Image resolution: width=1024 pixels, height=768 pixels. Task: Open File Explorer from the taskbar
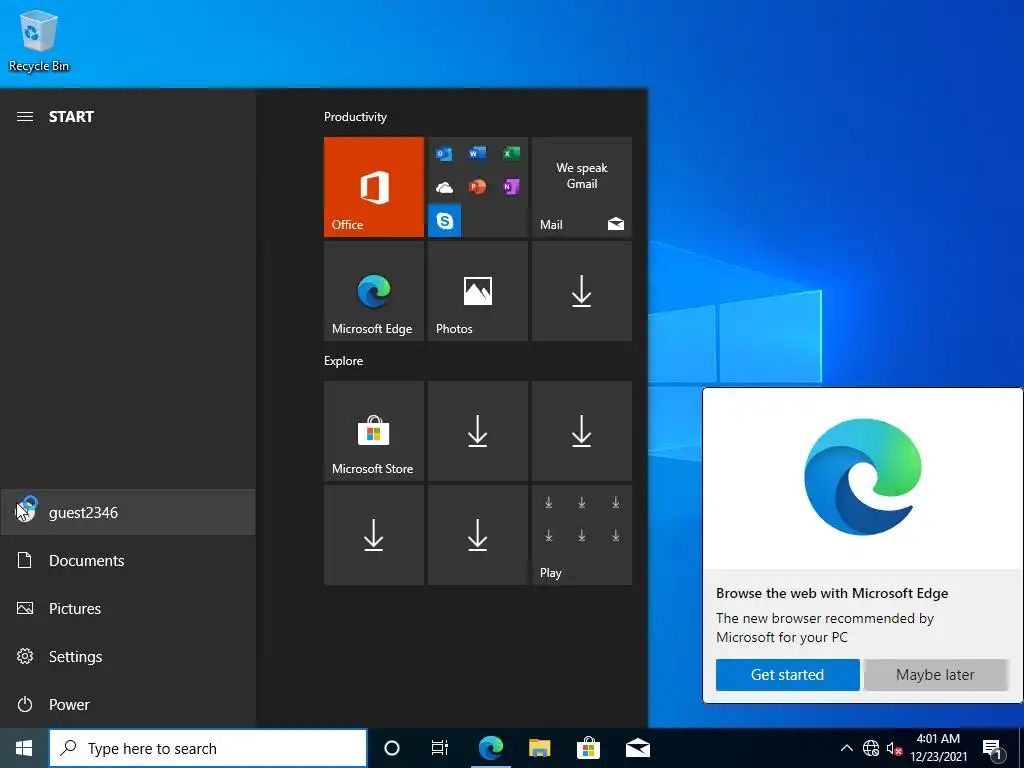tap(539, 748)
